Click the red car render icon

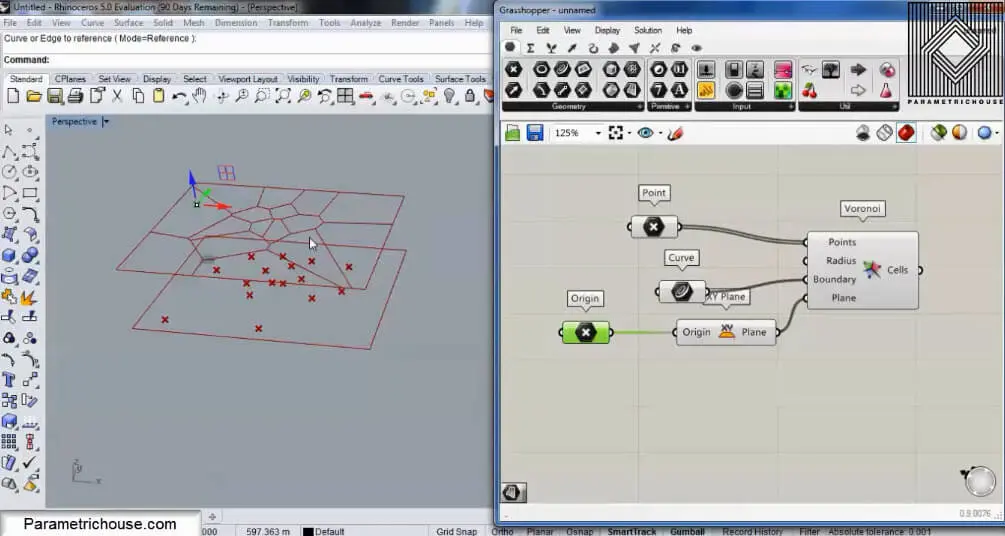pos(367,96)
